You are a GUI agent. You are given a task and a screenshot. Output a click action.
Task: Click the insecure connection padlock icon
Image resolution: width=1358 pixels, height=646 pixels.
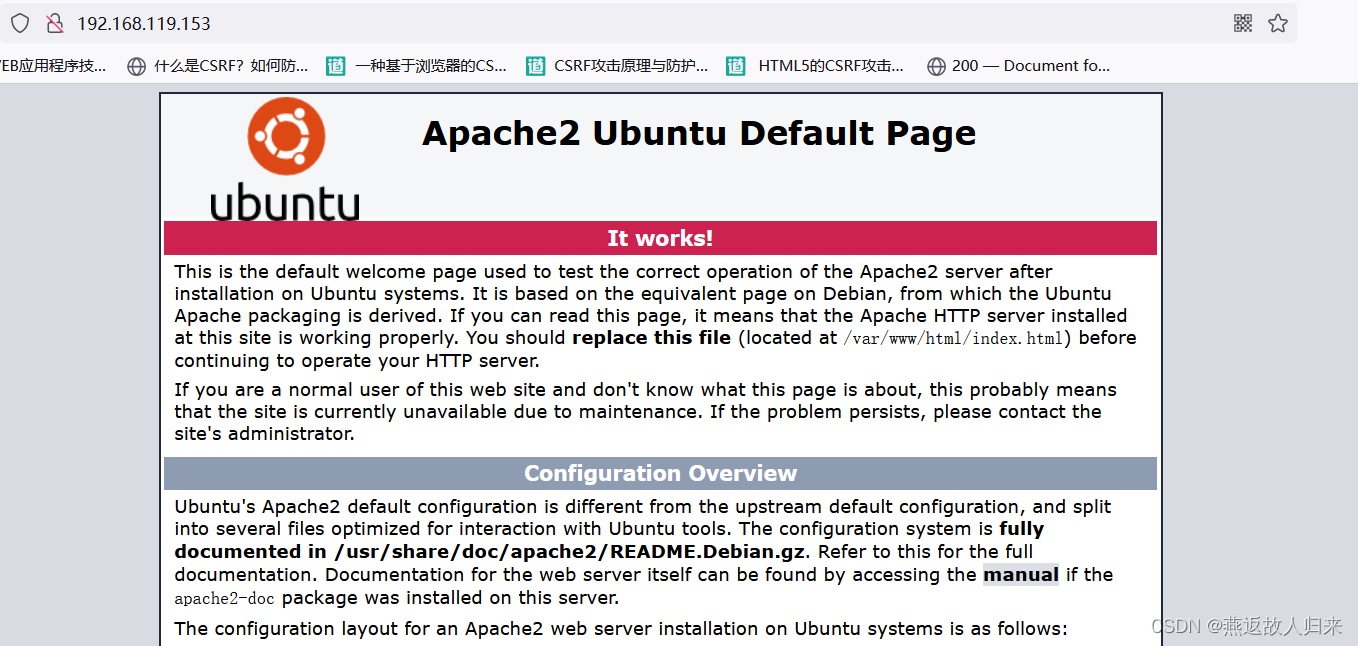coord(54,23)
